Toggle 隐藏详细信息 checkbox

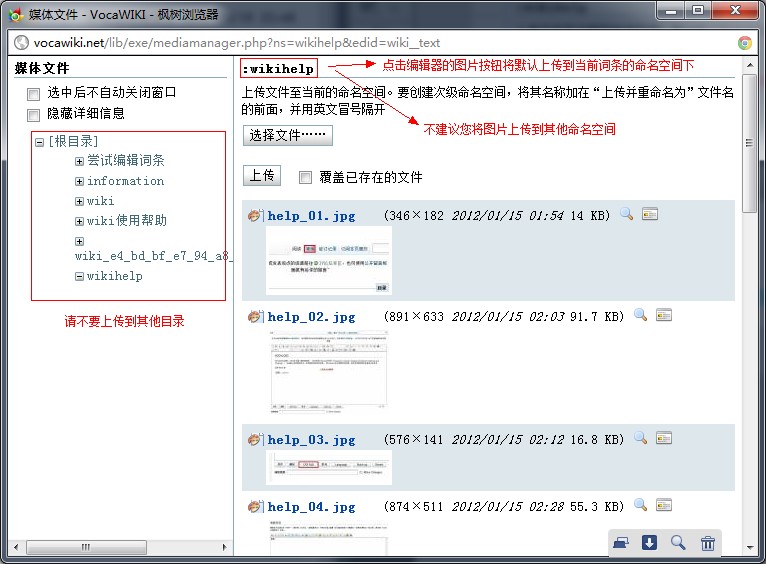click(x=33, y=115)
